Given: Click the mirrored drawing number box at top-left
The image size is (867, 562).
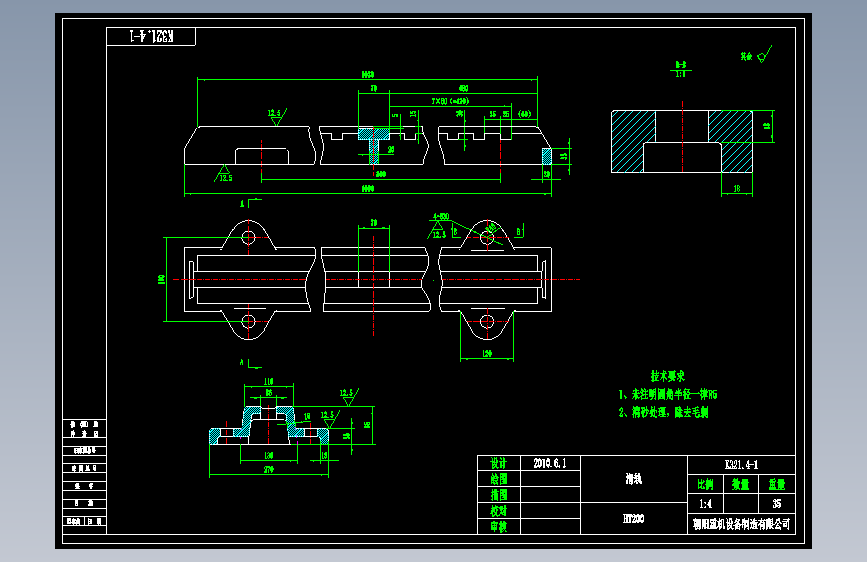Looking at the screenshot, I should pyautogui.click(x=151, y=37).
